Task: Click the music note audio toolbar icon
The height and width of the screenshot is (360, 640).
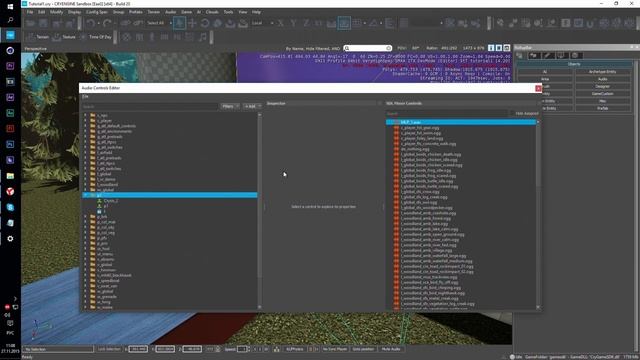Action: coord(202,37)
